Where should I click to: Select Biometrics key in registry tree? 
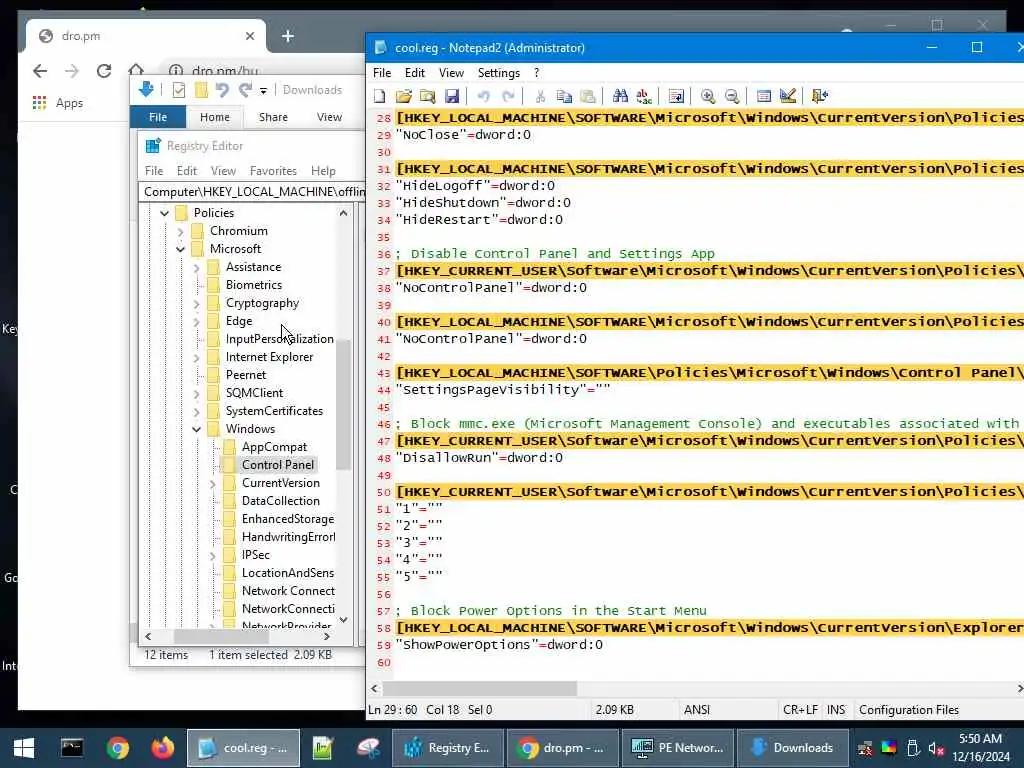coord(253,285)
